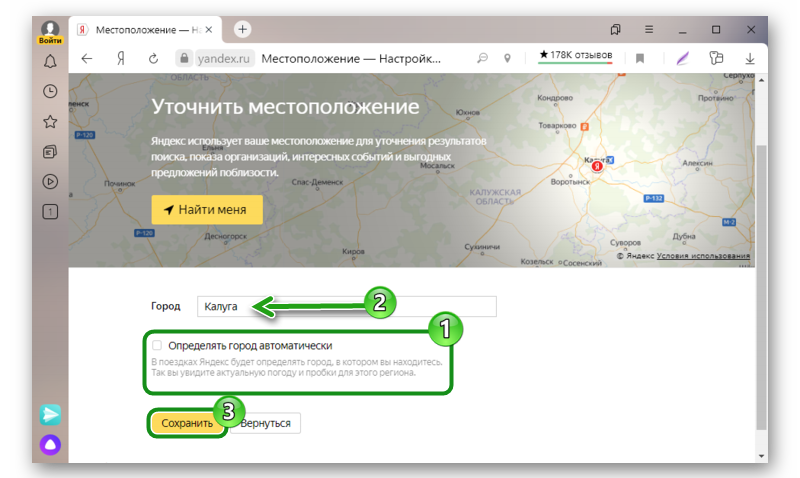Click scrollbar up arrow
This screenshot has height=478, width=800.
[x=761, y=81]
